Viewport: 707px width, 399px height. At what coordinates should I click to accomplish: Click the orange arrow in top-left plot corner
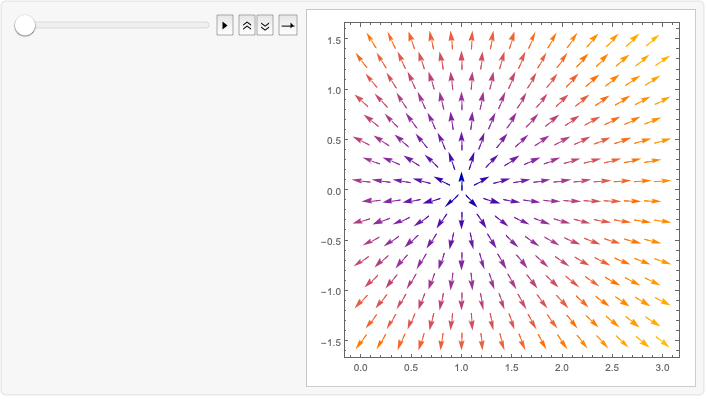tap(371, 41)
